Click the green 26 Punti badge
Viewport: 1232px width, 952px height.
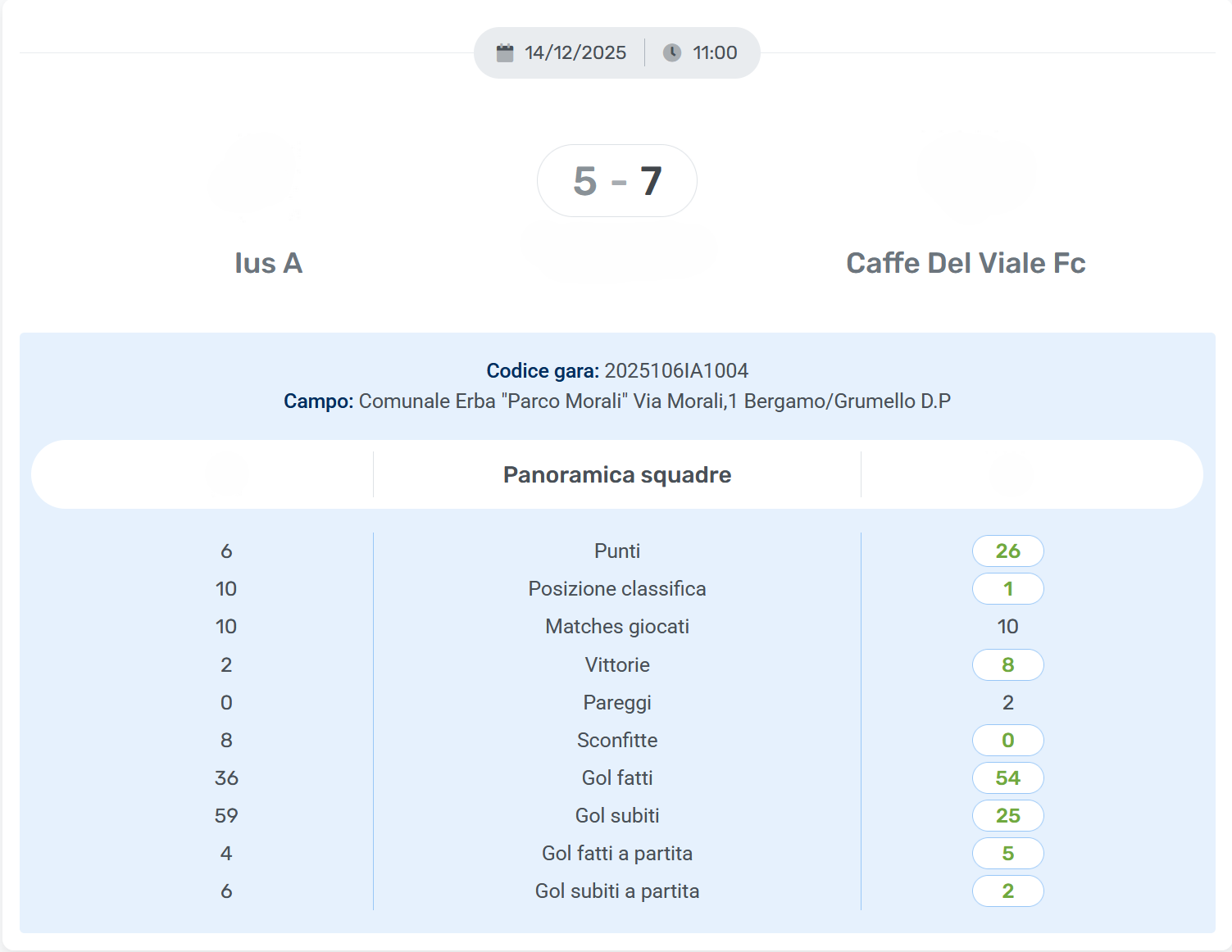point(1007,551)
